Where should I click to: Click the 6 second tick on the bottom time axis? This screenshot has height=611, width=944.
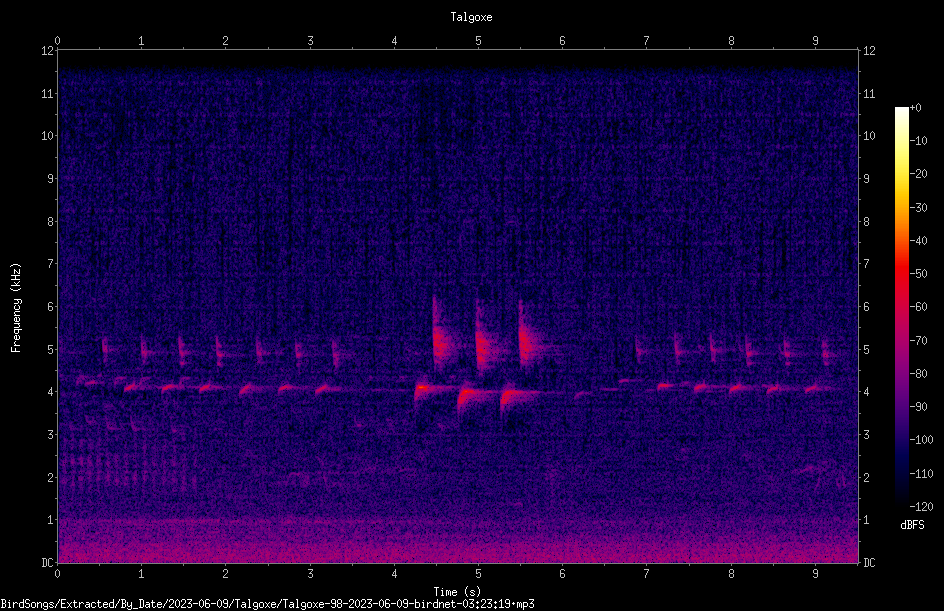[x=562, y=574]
